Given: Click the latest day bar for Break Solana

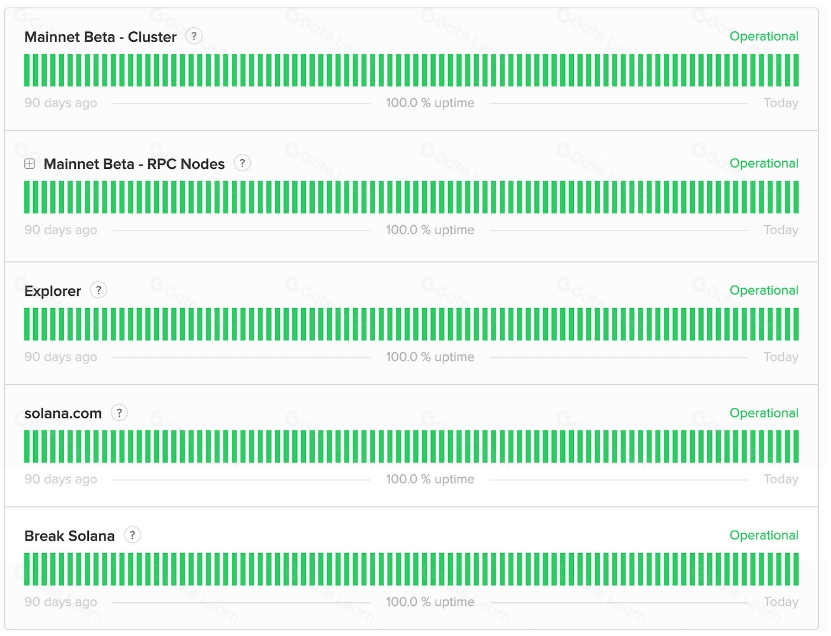Looking at the screenshot, I should pyautogui.click(x=795, y=569).
